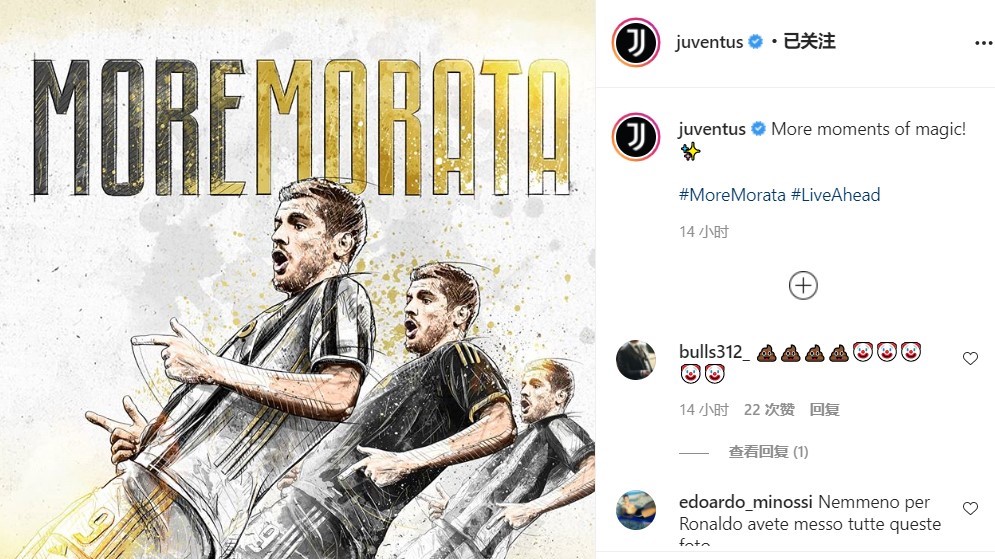View the 22 次赞 likes list
Image resolution: width=995 pixels, height=559 pixels.
(769, 410)
